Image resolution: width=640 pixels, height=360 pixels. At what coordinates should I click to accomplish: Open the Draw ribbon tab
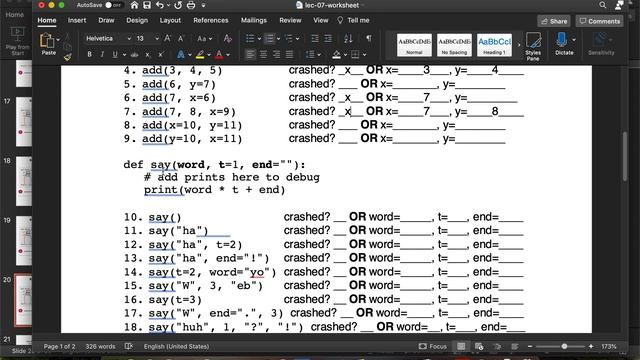106,20
